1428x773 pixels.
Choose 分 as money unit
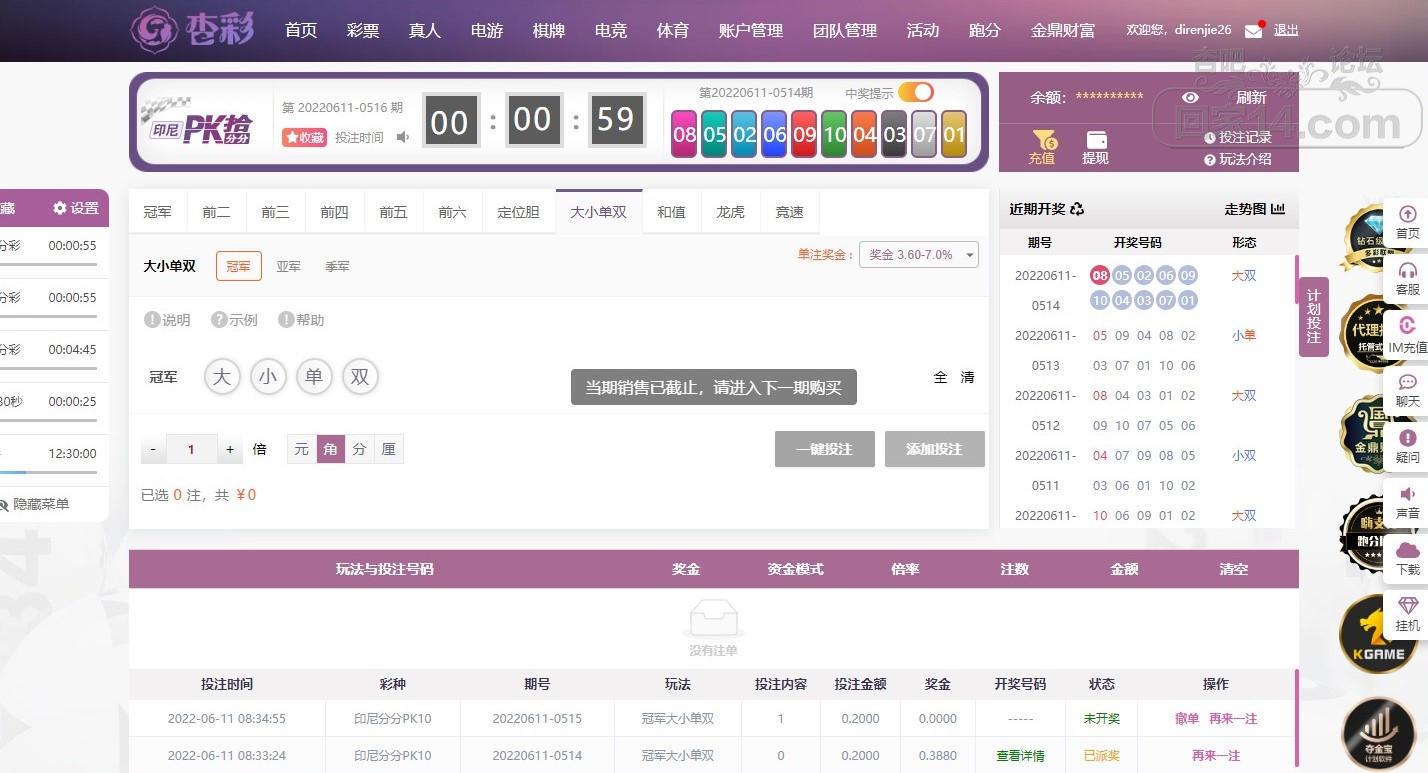click(360, 449)
